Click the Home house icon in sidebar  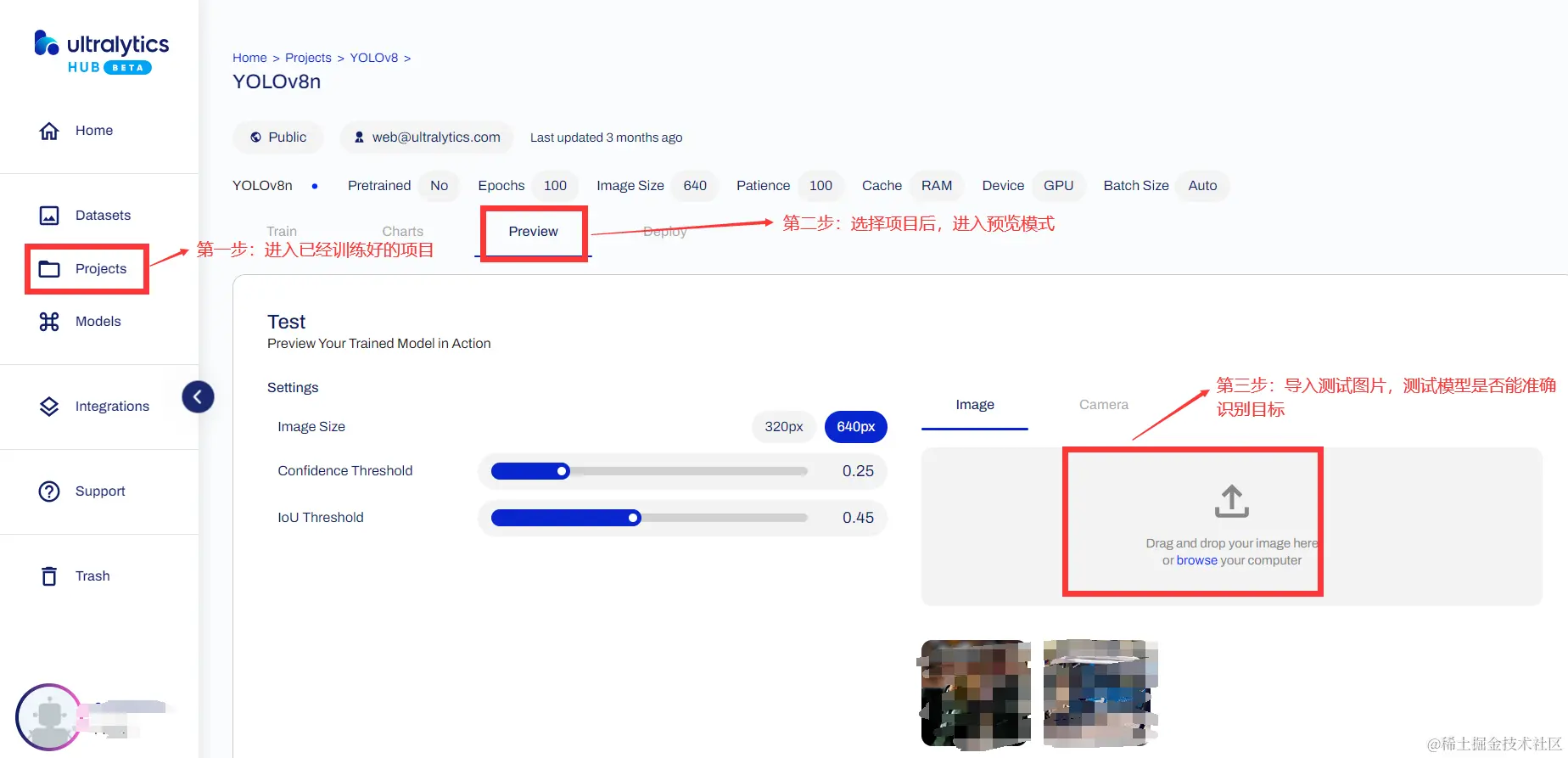tap(49, 131)
